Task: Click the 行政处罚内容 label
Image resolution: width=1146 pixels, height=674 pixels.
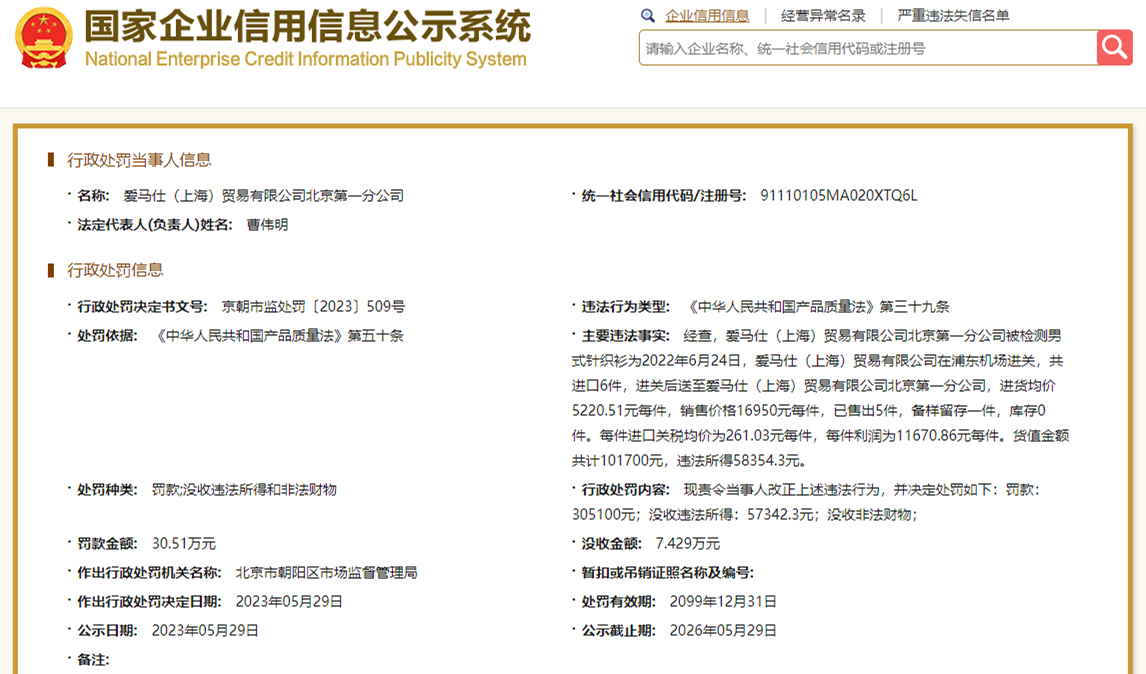Action: 626,490
